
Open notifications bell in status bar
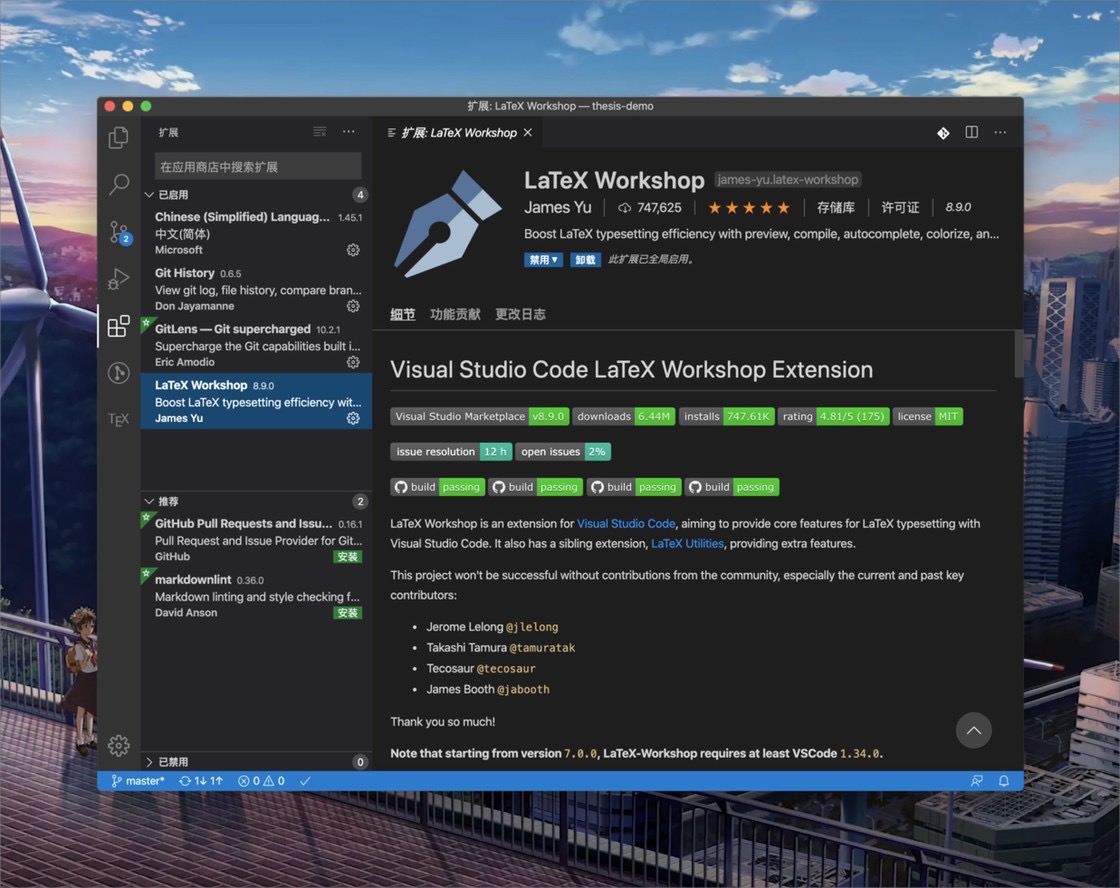[1004, 781]
